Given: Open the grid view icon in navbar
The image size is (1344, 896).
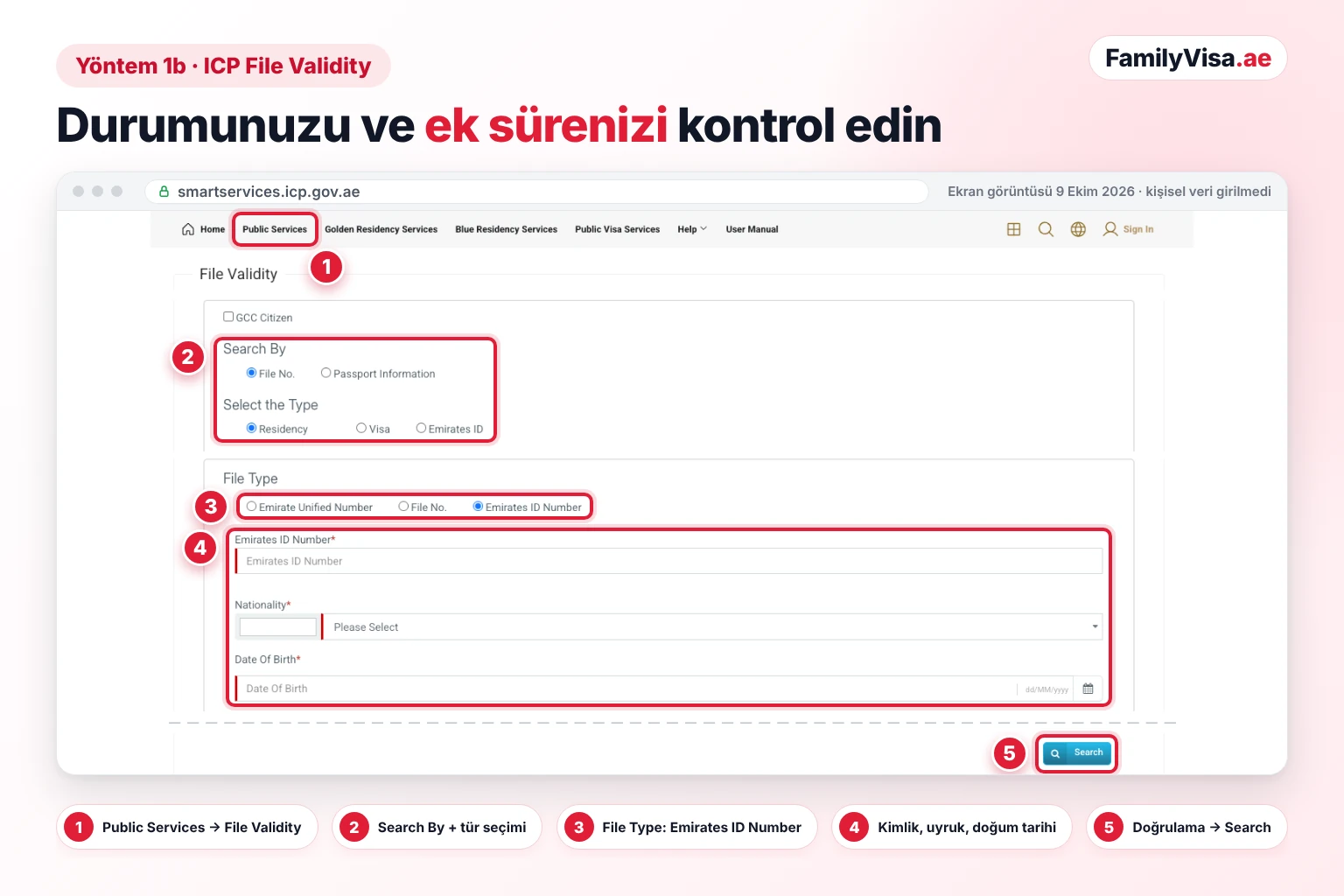Looking at the screenshot, I should (x=1014, y=229).
